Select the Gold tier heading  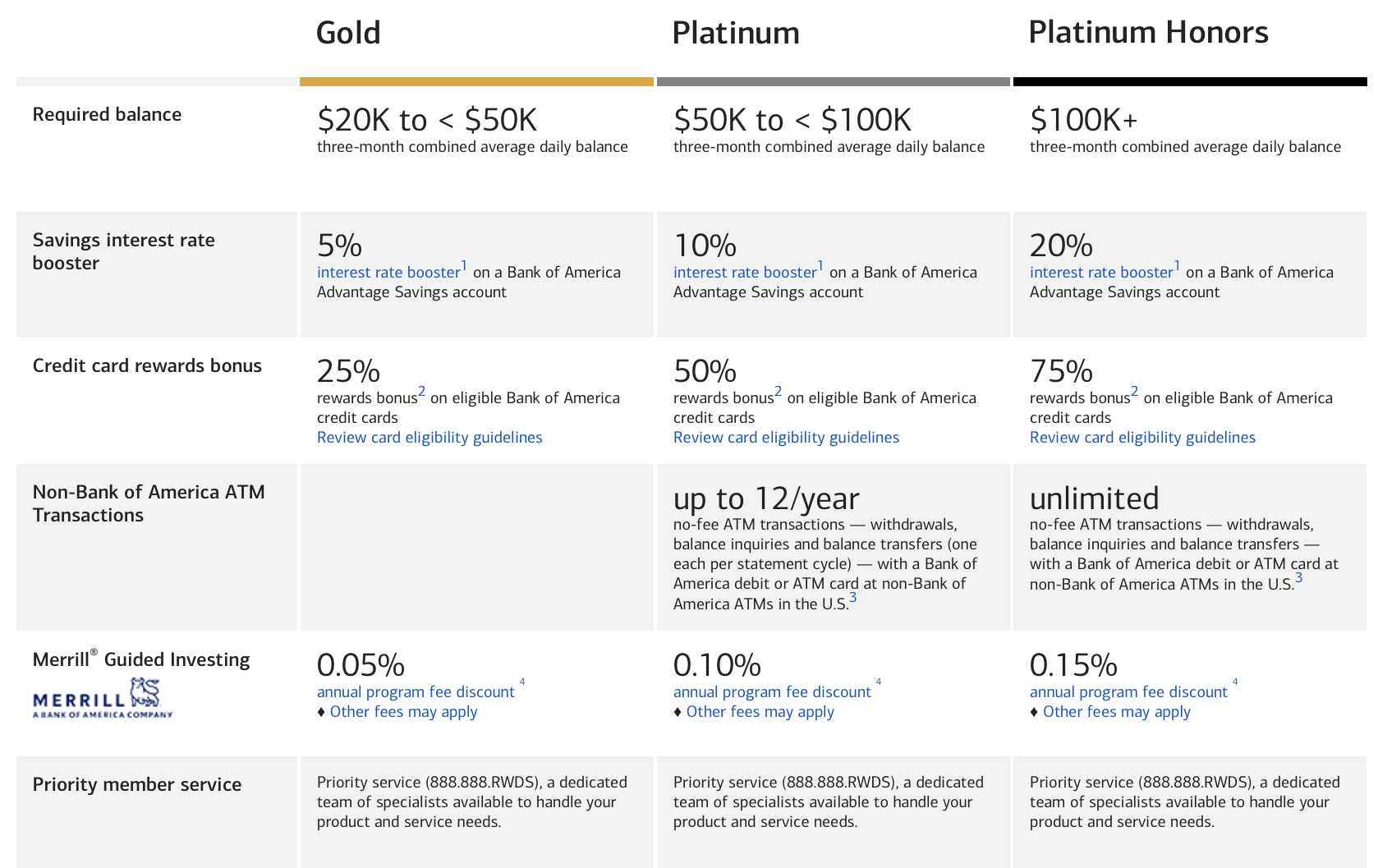pos(348,33)
